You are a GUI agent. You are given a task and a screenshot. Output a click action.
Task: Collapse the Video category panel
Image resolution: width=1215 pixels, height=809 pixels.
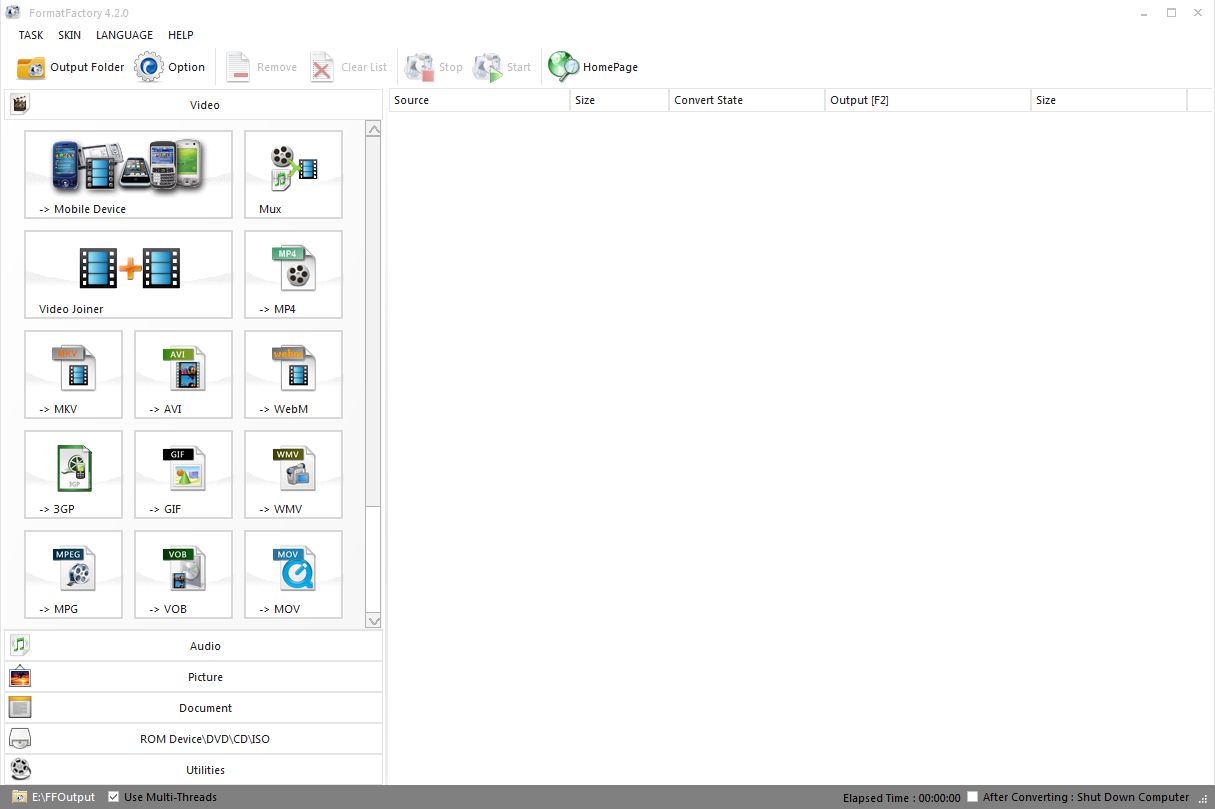point(193,104)
